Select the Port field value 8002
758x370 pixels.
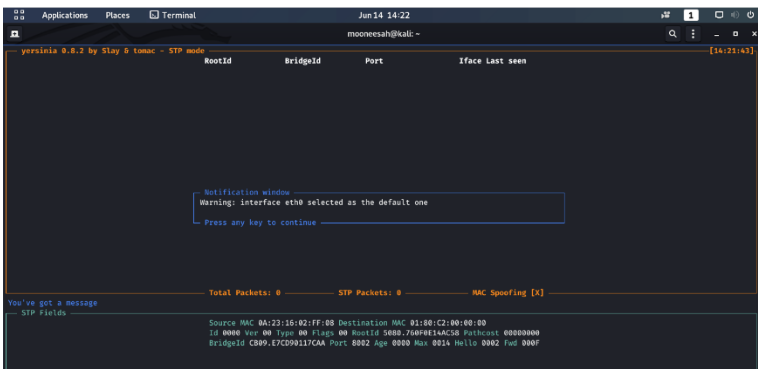[361, 343]
